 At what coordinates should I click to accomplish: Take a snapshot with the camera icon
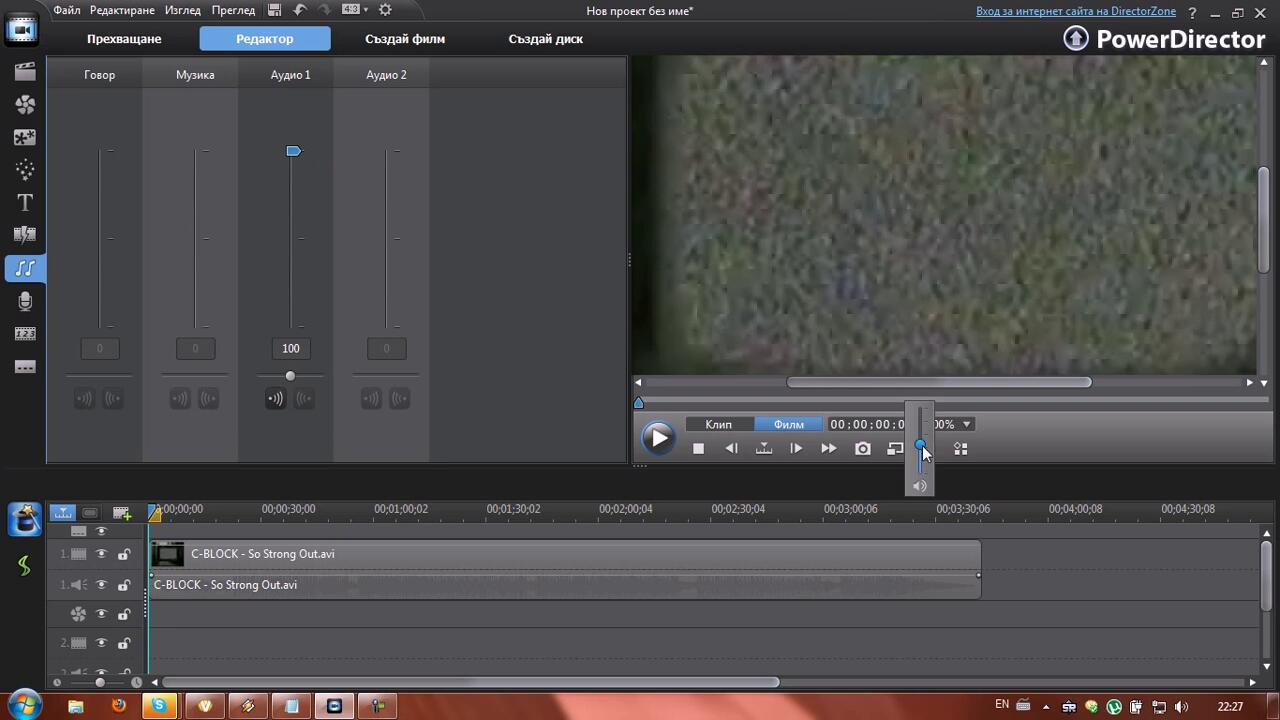(862, 449)
